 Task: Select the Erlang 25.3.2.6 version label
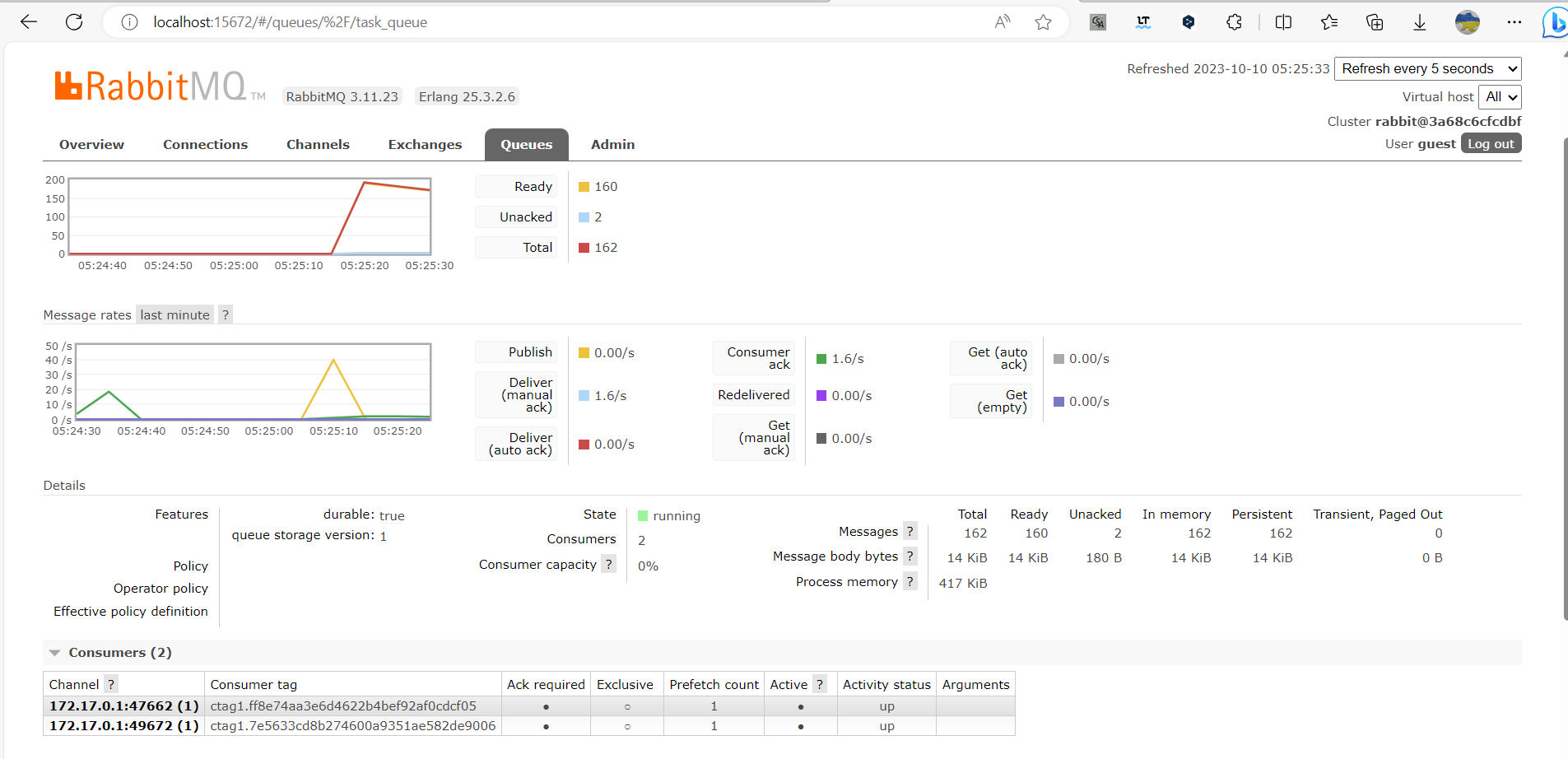point(467,96)
